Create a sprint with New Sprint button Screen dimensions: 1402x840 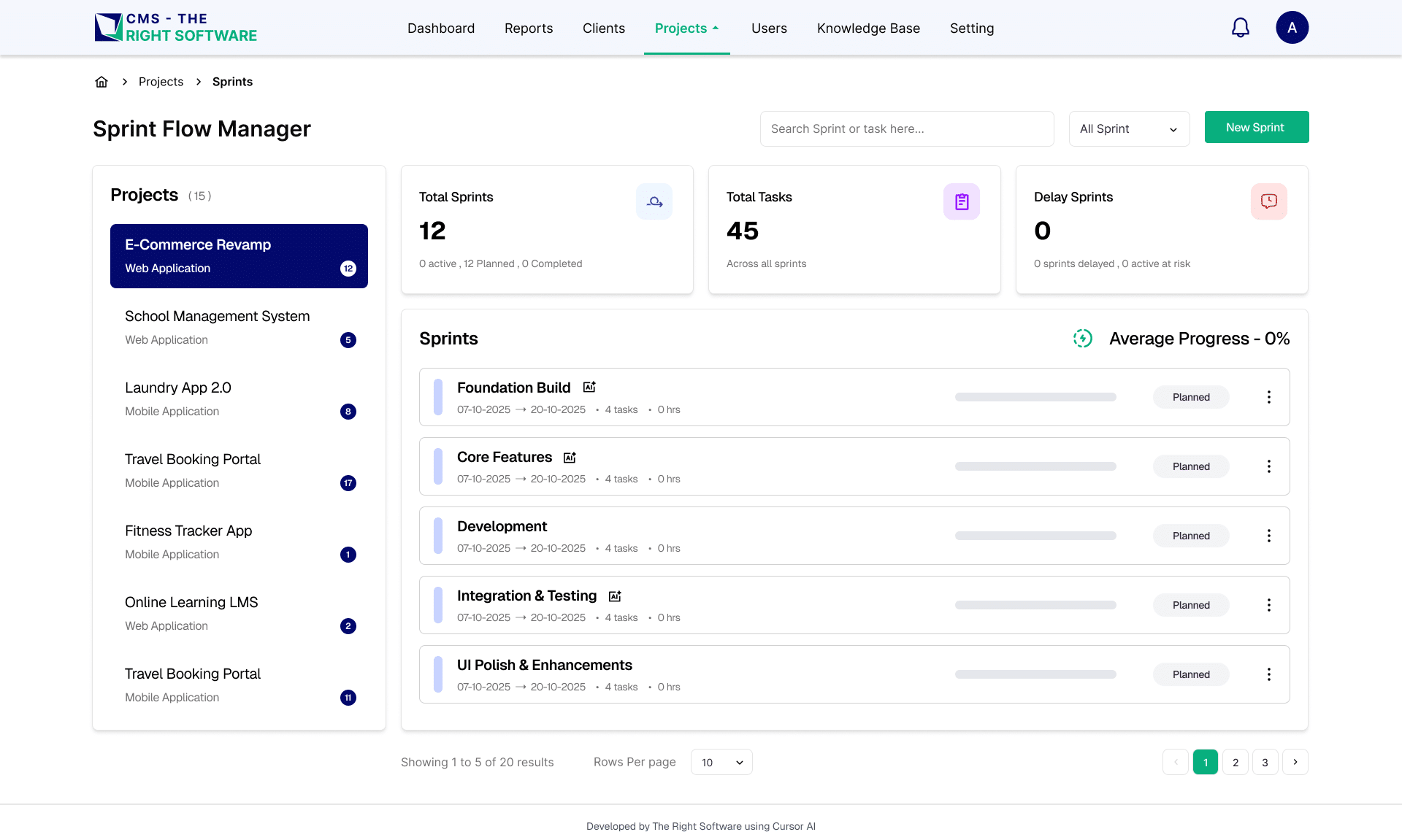coord(1256,127)
